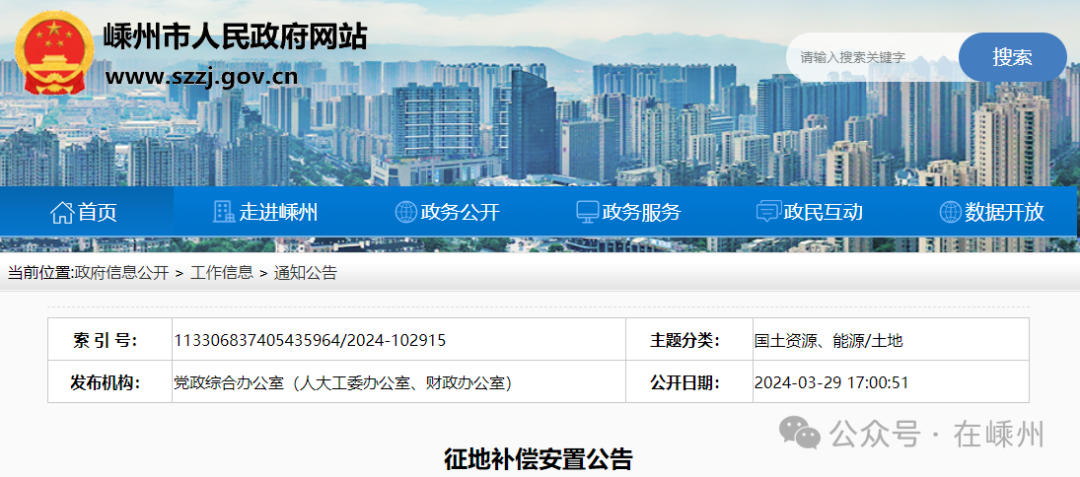Click the building icon beside 走进嵊州
The width and height of the screenshot is (1080, 477).
[224, 212]
